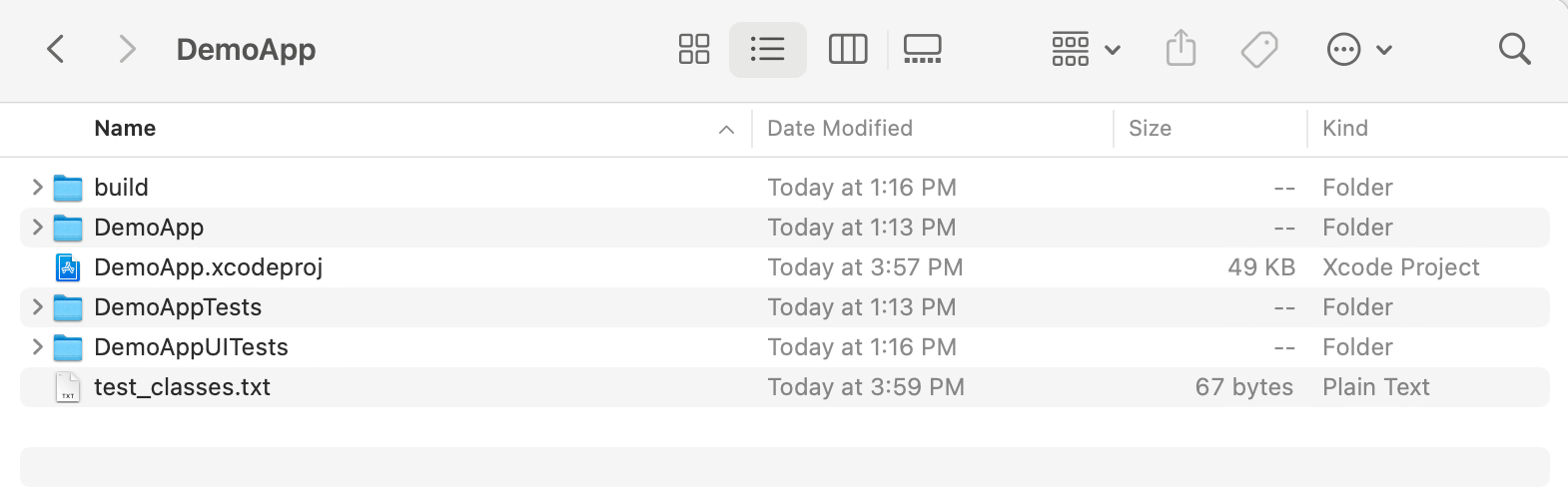Click the Share toolbar icon

pos(1180,49)
